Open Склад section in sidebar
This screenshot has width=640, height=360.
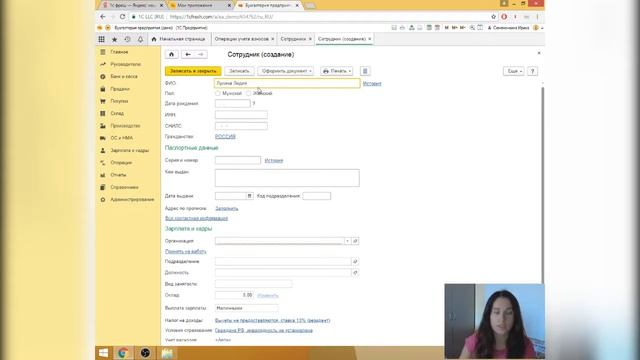pos(117,113)
